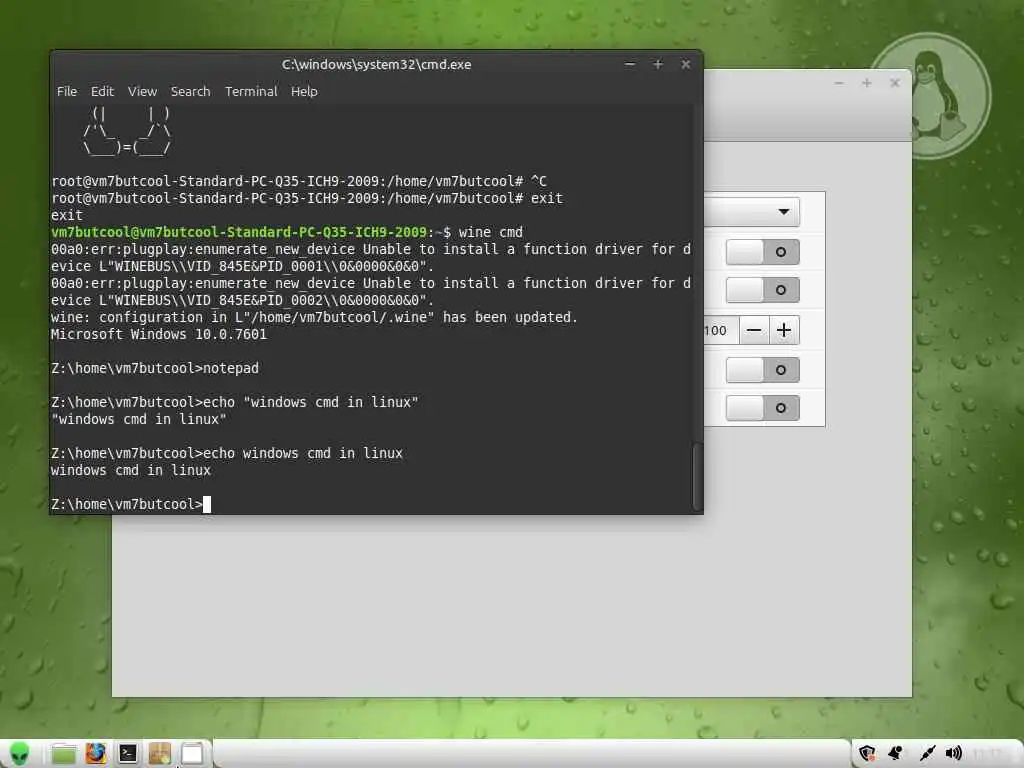This screenshot has height=768, width=1024.
Task: Open the terminal launcher in the panel
Action: 128,754
